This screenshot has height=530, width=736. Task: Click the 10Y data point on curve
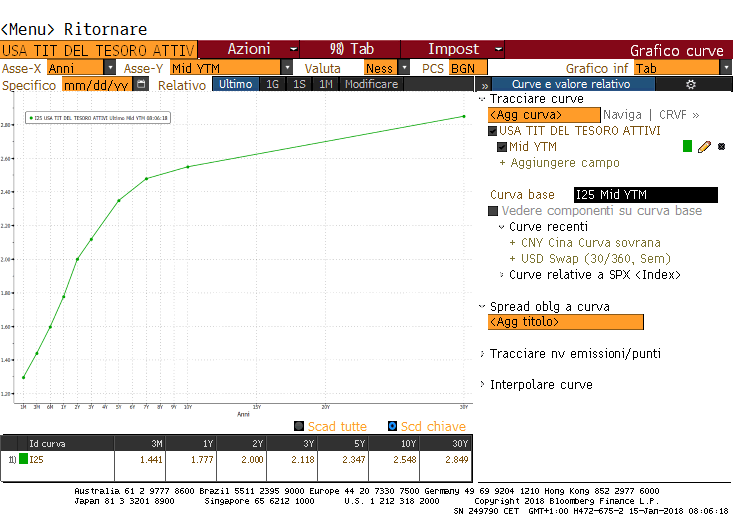[x=188, y=167]
